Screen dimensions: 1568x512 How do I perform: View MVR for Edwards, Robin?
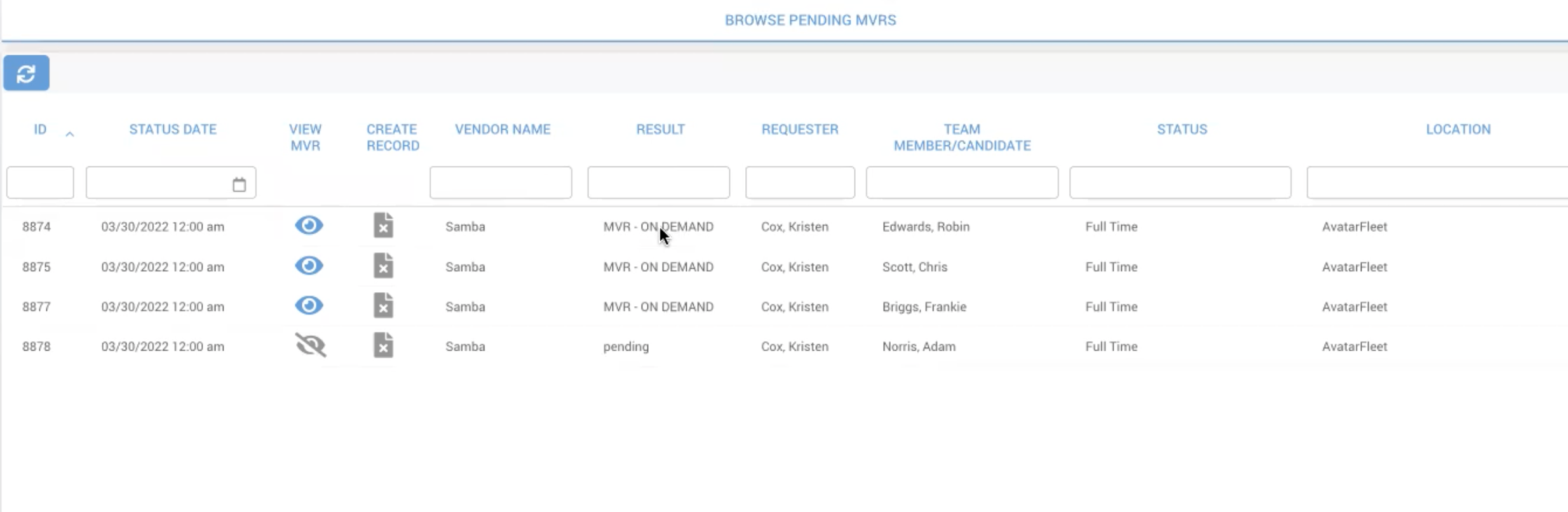click(x=309, y=226)
